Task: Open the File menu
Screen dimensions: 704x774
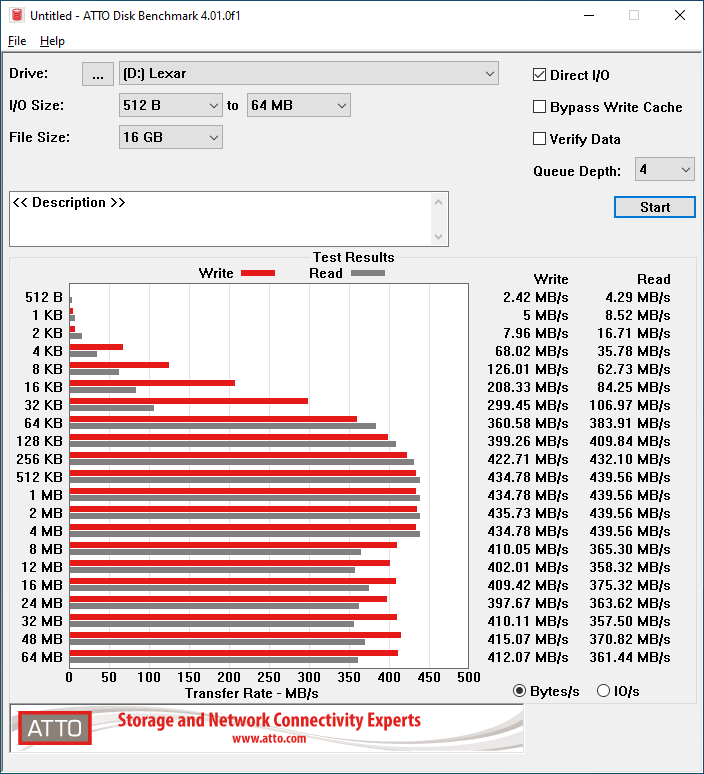Action: (x=17, y=41)
